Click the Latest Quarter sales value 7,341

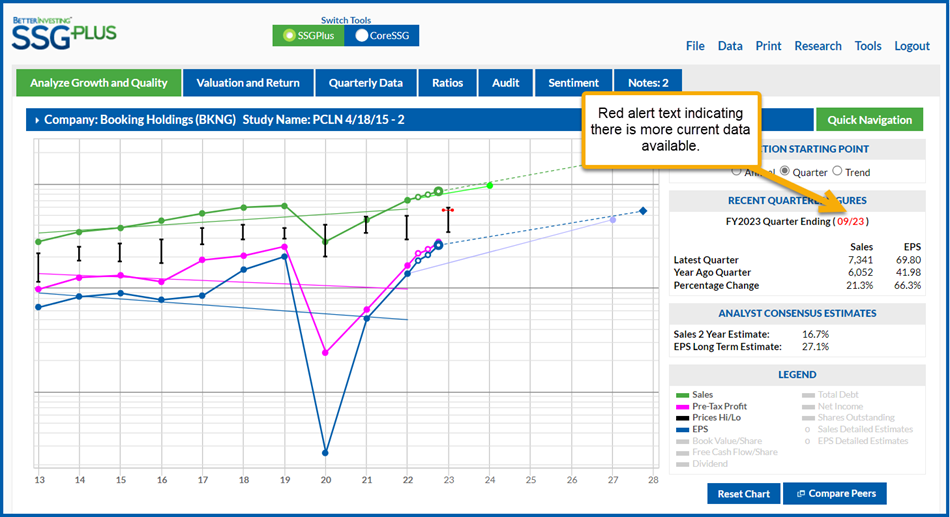860,260
